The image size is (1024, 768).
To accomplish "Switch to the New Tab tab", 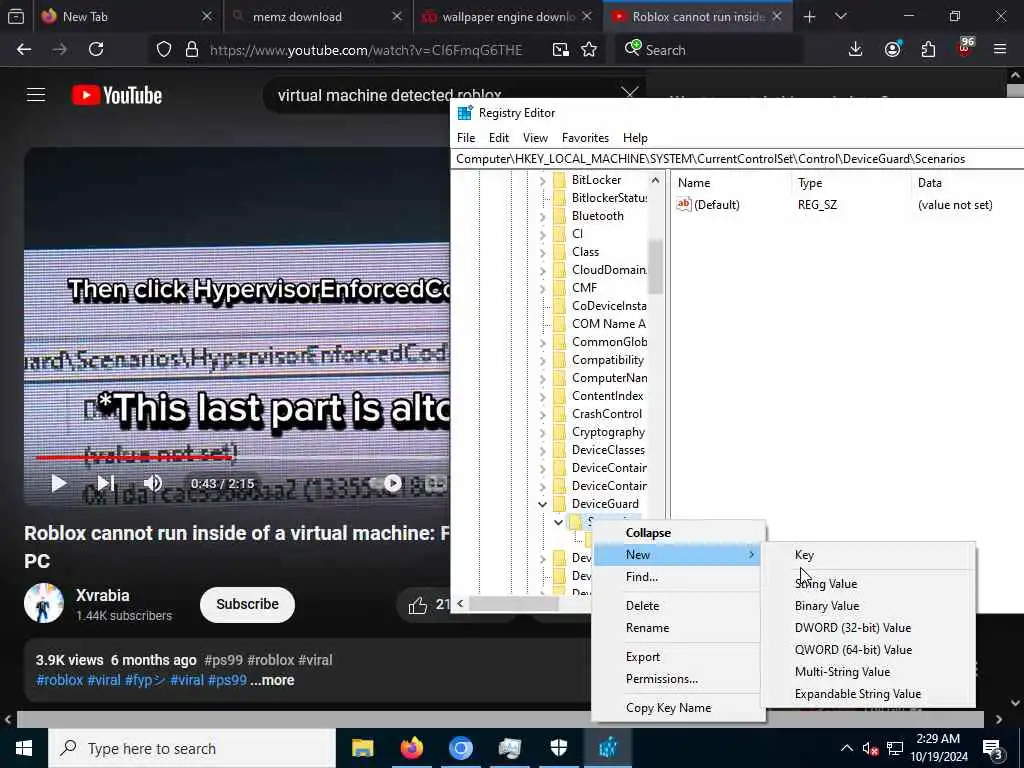I will pyautogui.click(x=126, y=17).
